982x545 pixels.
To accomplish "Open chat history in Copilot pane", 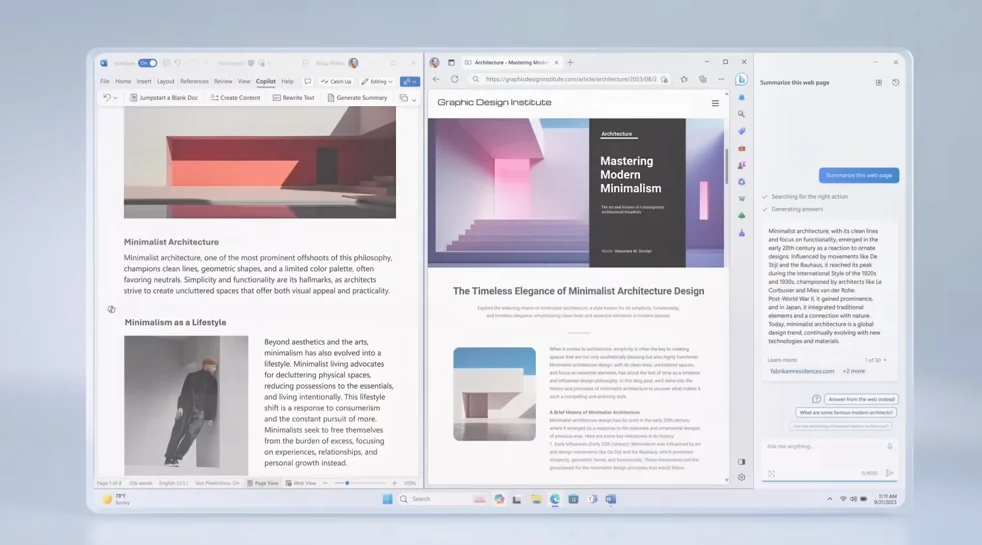I will [x=896, y=83].
